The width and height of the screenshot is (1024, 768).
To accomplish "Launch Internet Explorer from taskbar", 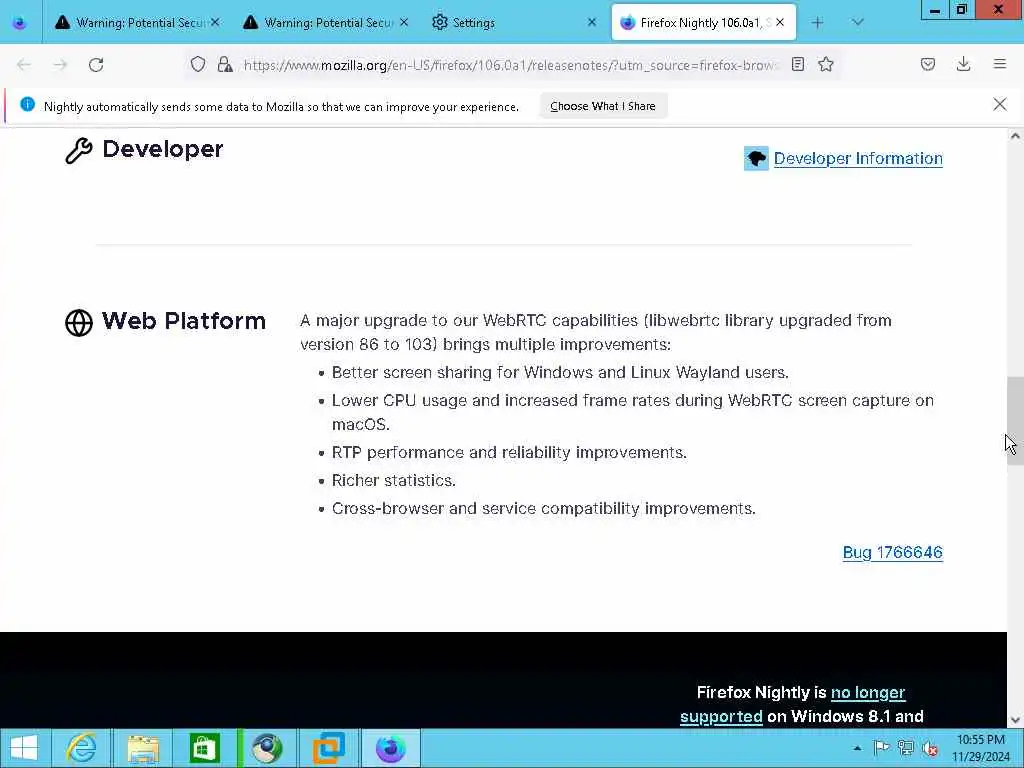I will 82,748.
